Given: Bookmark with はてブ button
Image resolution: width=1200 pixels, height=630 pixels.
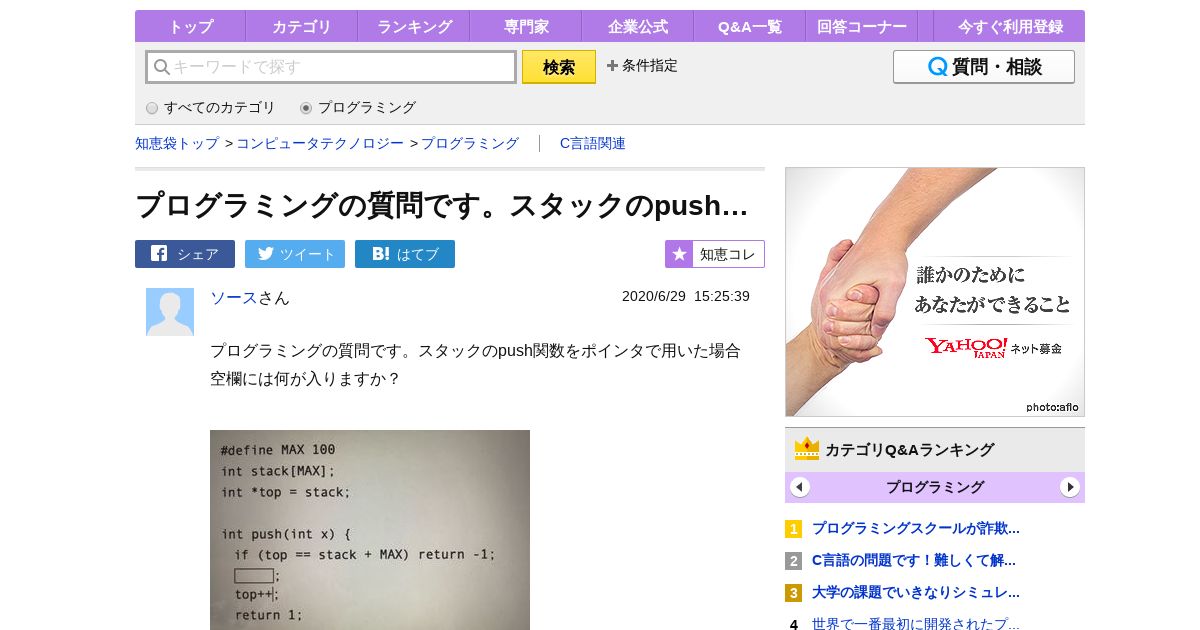Looking at the screenshot, I should tap(405, 254).
